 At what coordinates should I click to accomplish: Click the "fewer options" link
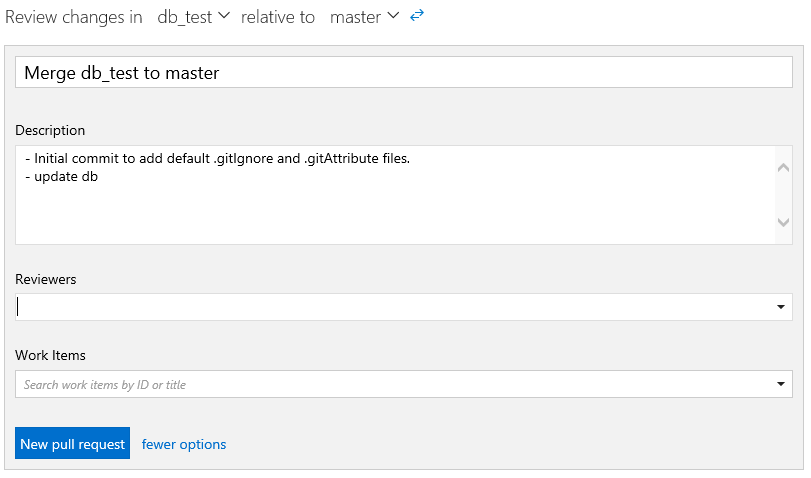click(x=184, y=444)
